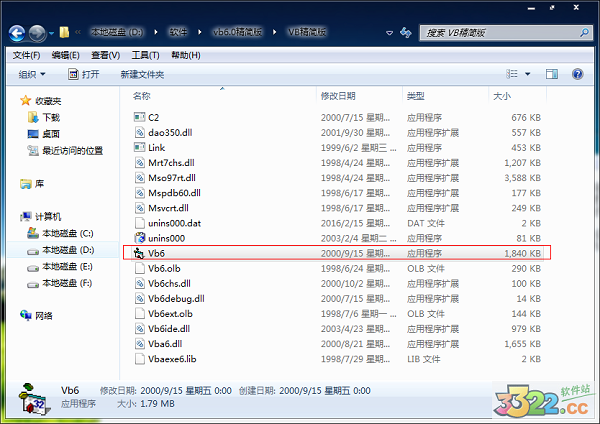Select vb6.0精简版 in the address breadcrumb
600x424 pixels.
coord(238,32)
